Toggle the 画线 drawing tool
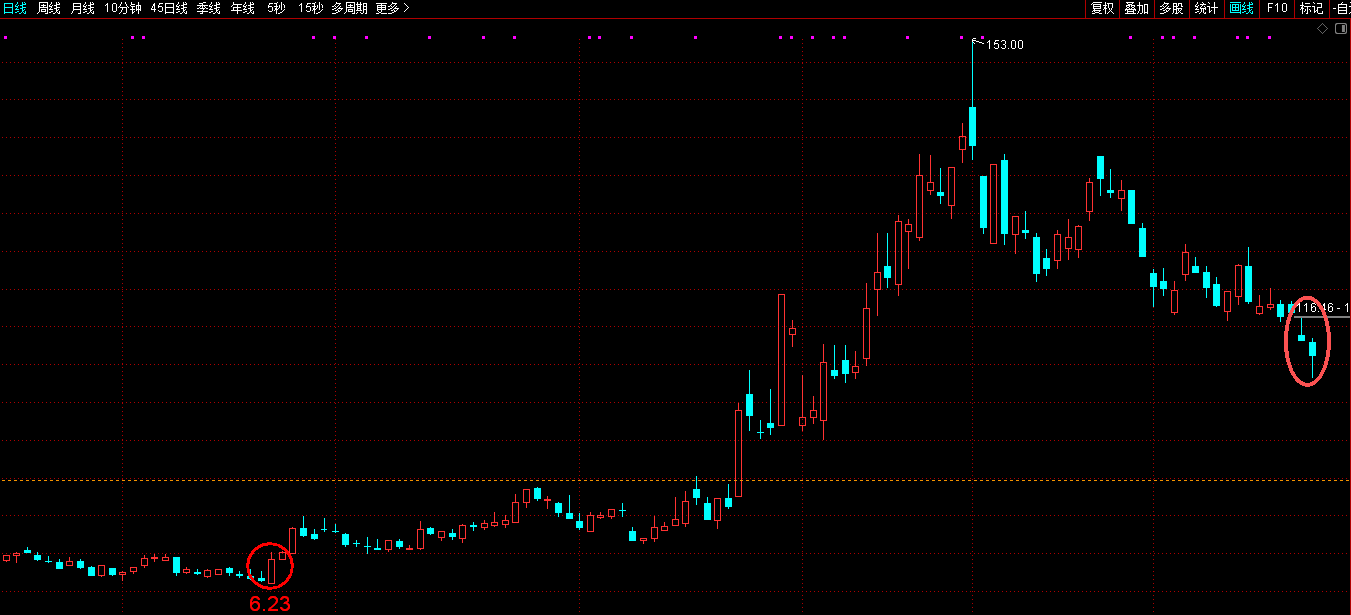 1241,8
